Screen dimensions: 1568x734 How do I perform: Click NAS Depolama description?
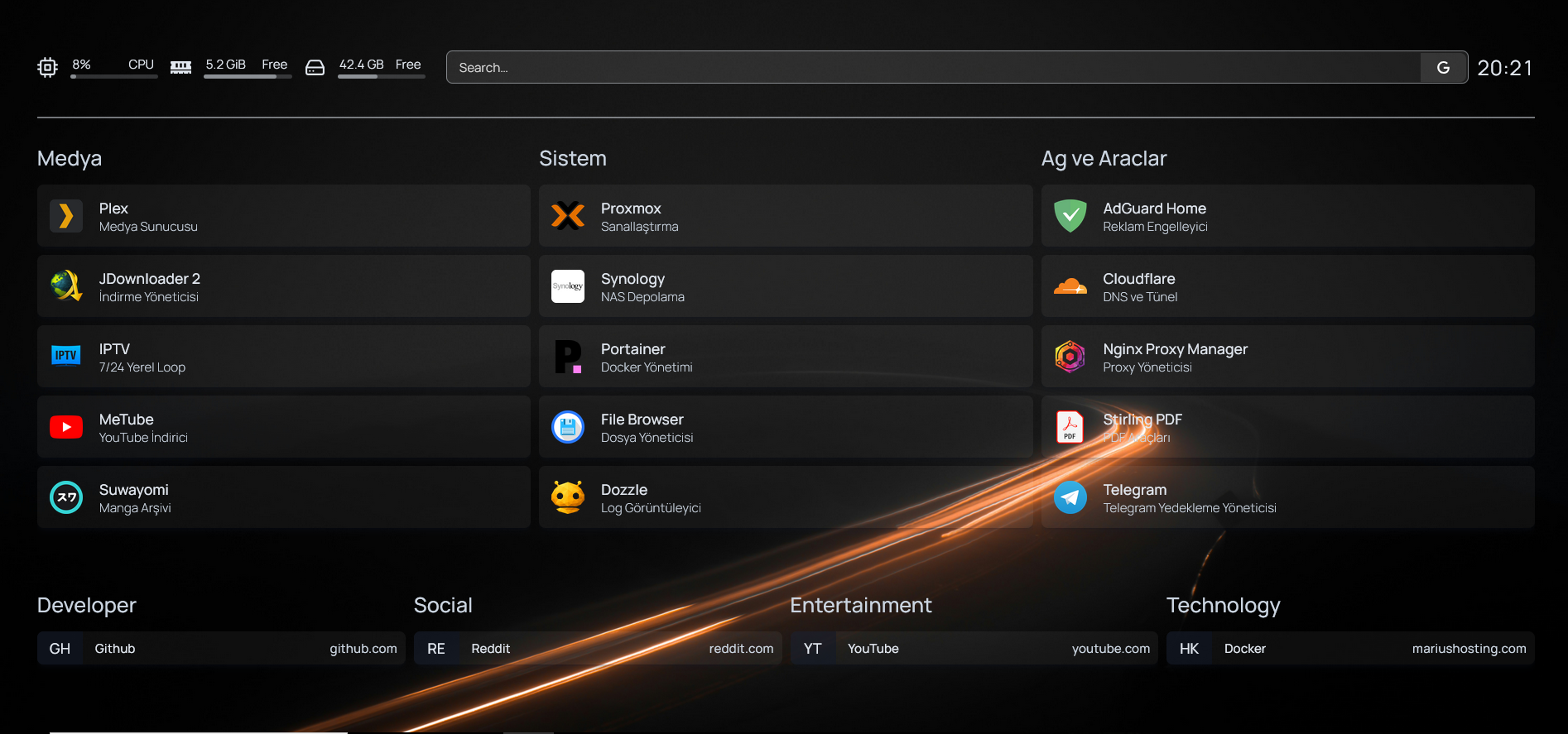click(642, 297)
